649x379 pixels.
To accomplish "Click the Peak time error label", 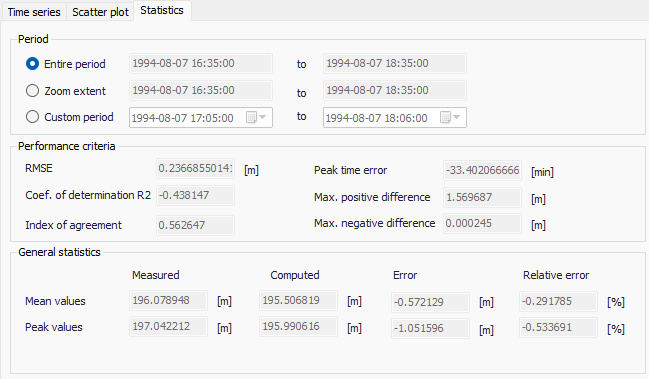I will pos(351,170).
